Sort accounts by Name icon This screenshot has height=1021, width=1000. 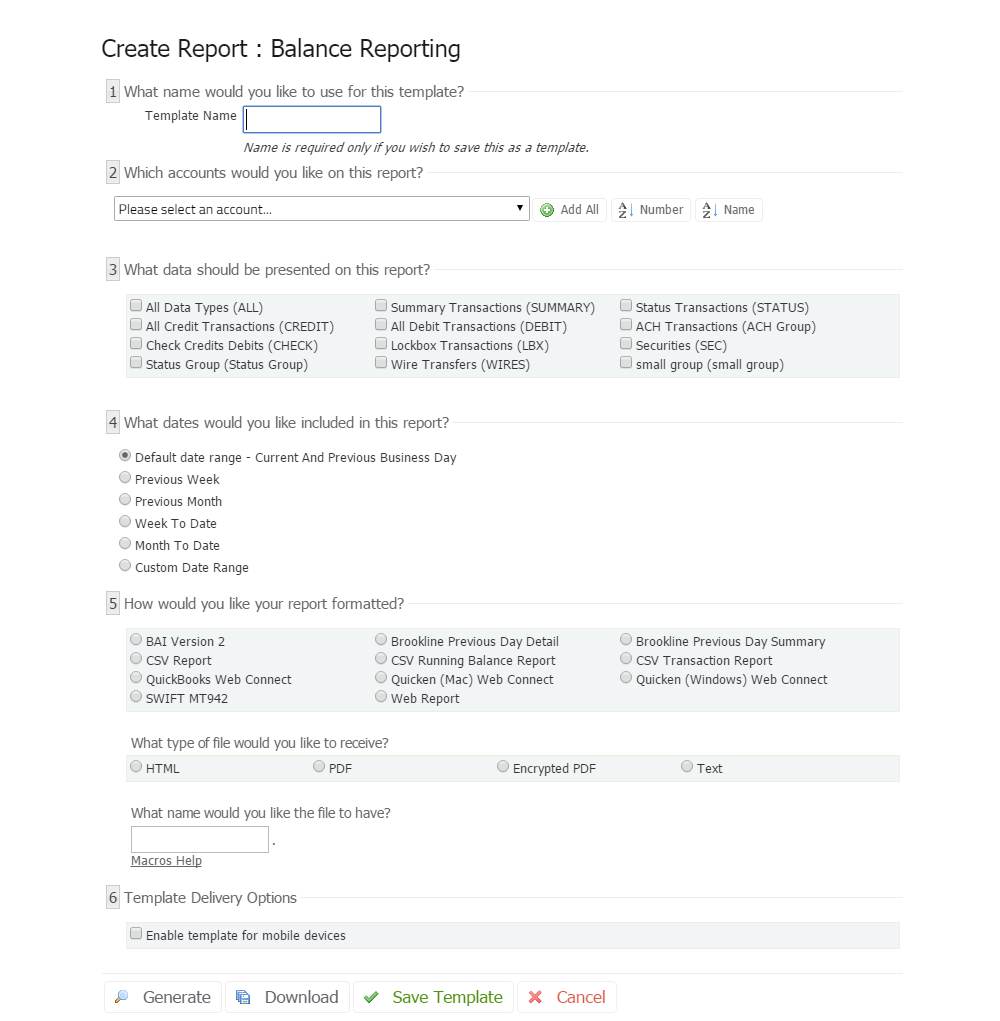710,210
